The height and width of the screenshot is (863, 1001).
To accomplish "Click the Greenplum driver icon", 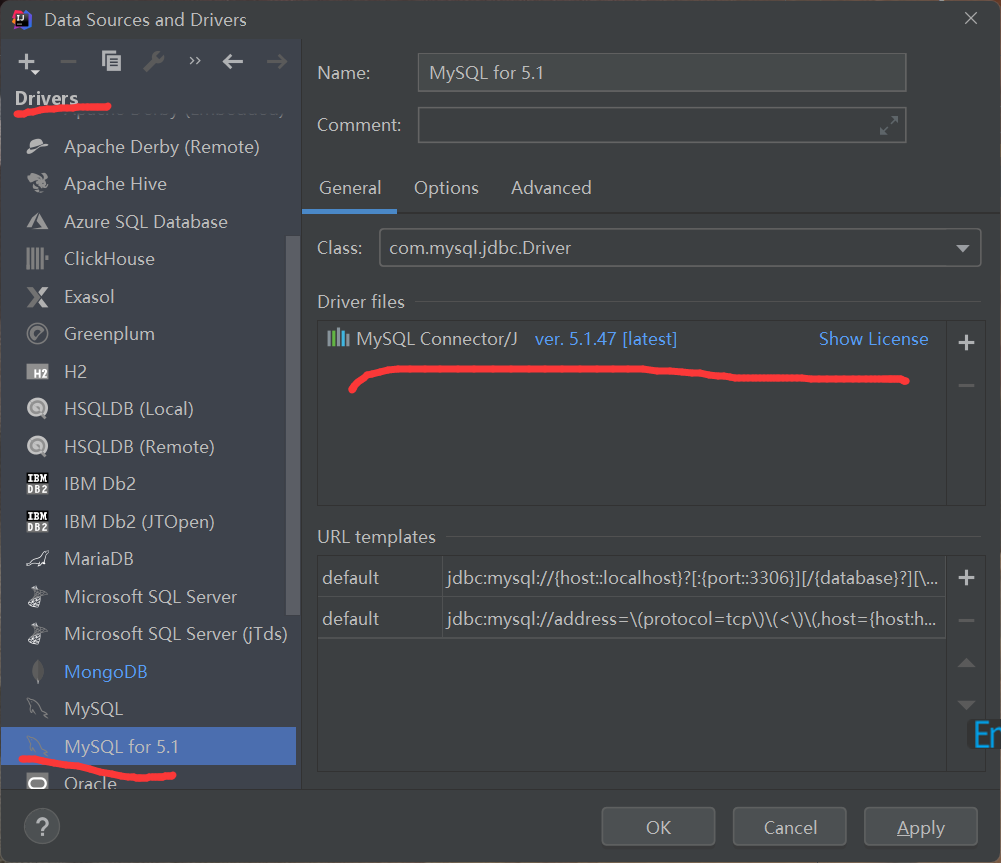I will [x=37, y=334].
